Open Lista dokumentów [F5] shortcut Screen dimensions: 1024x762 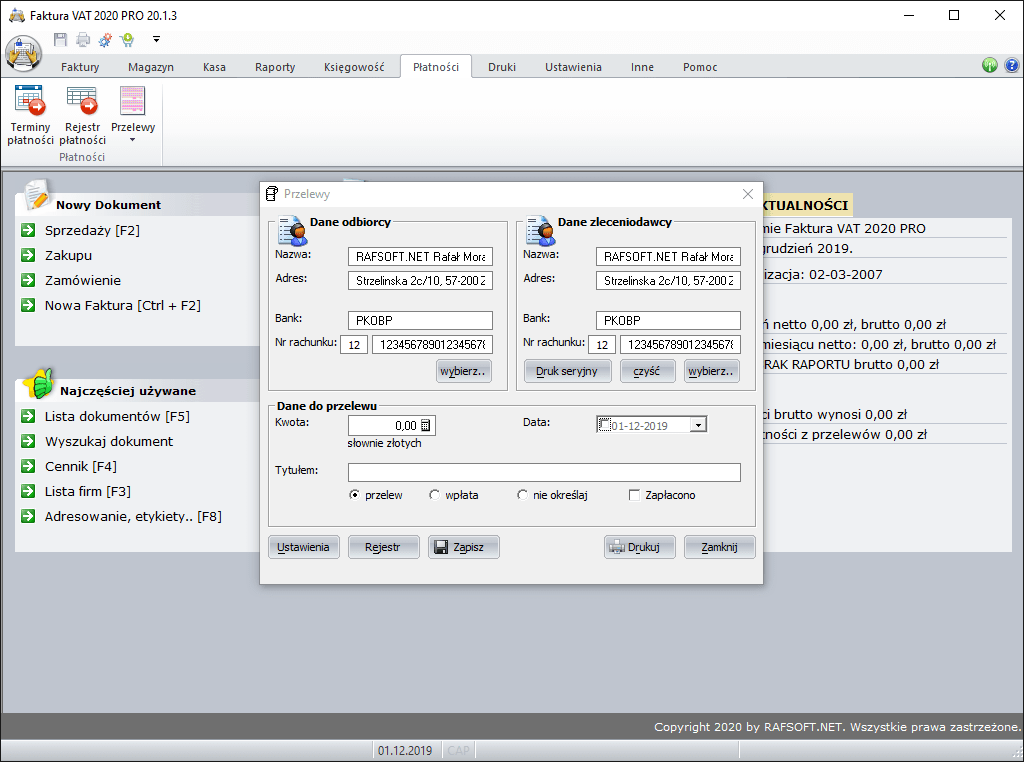click(x=117, y=417)
